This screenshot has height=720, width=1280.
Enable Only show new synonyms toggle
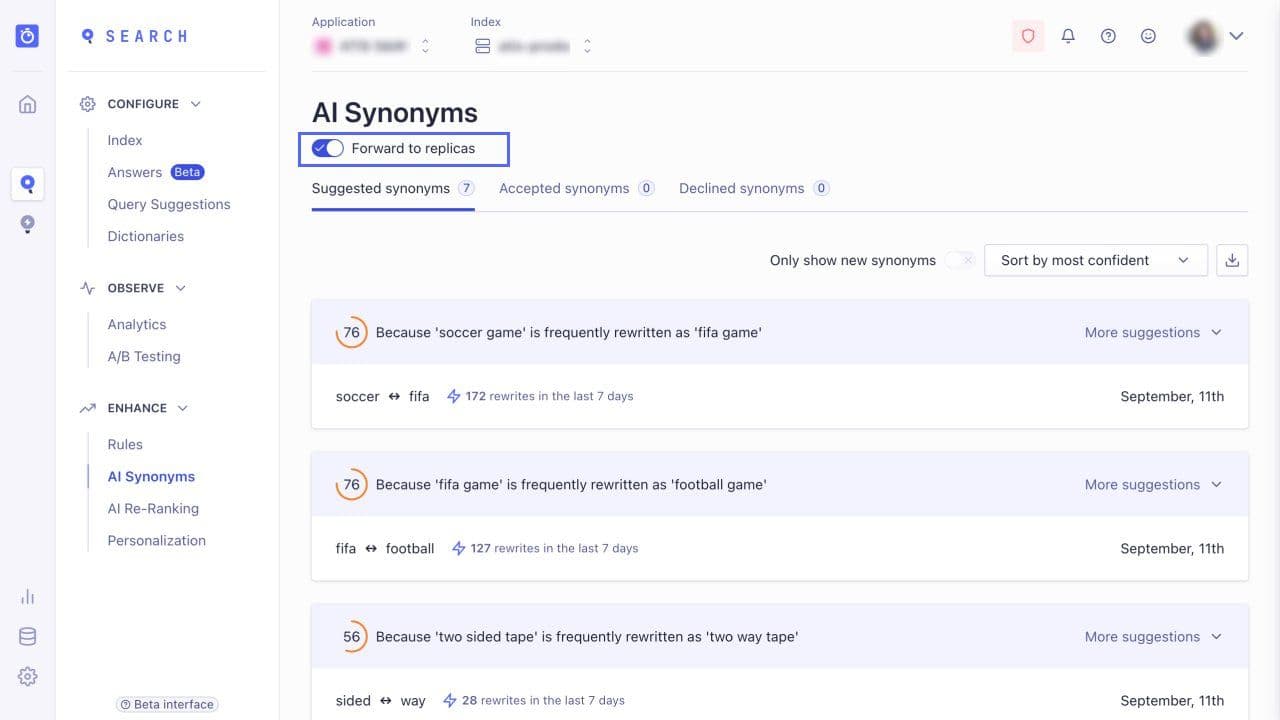[x=960, y=260]
